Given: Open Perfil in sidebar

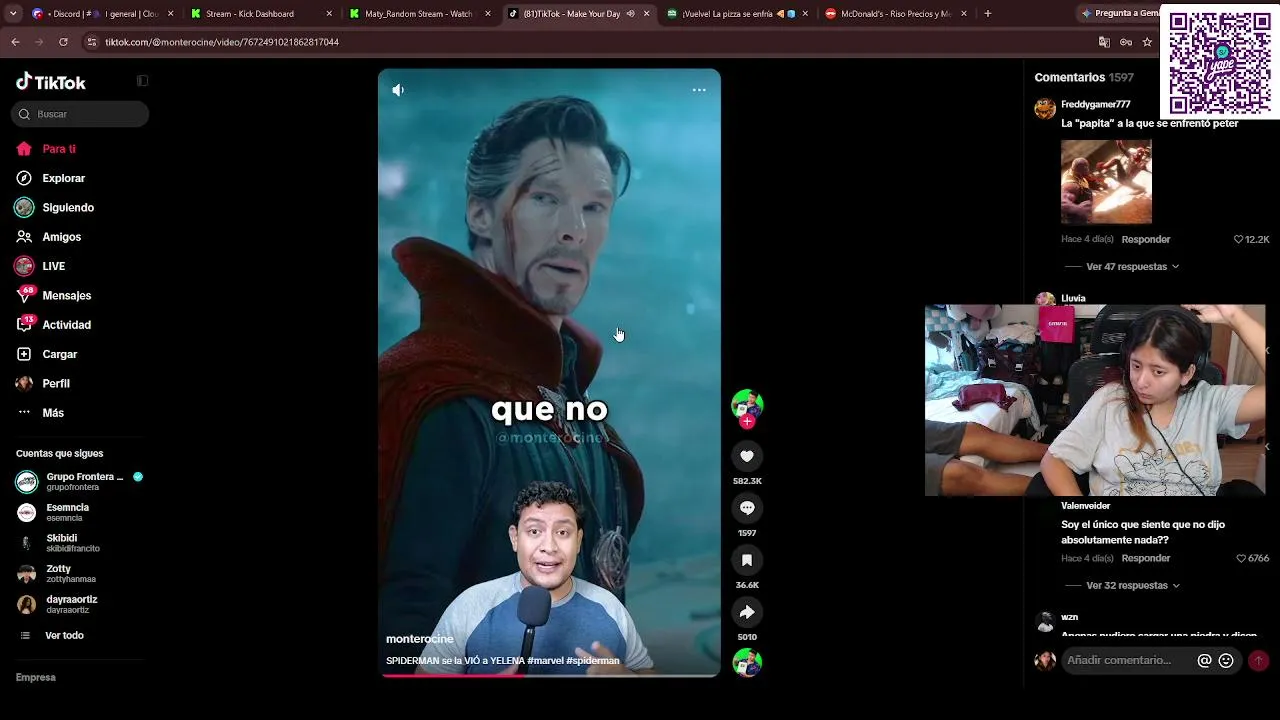Looking at the screenshot, I should [56, 384].
